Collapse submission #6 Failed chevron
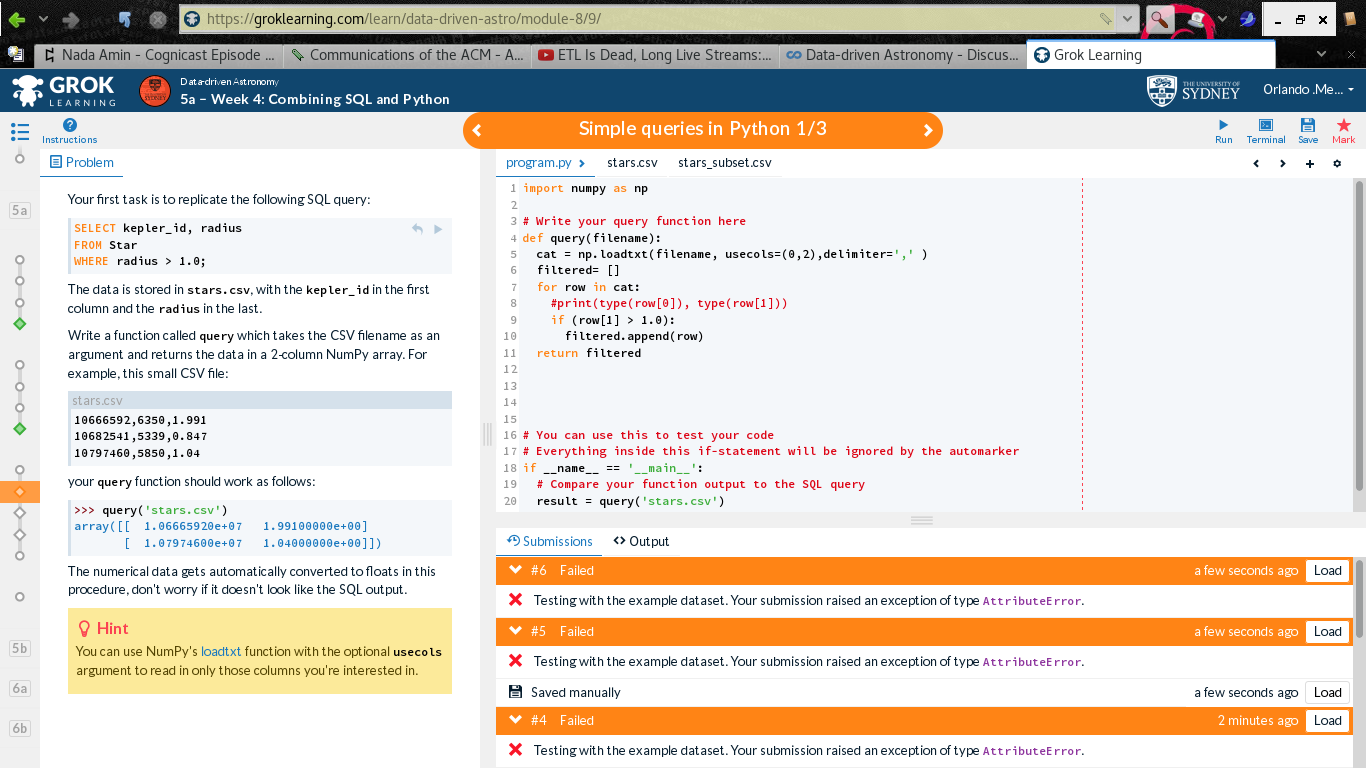The height and width of the screenshot is (768, 1366). click(516, 570)
